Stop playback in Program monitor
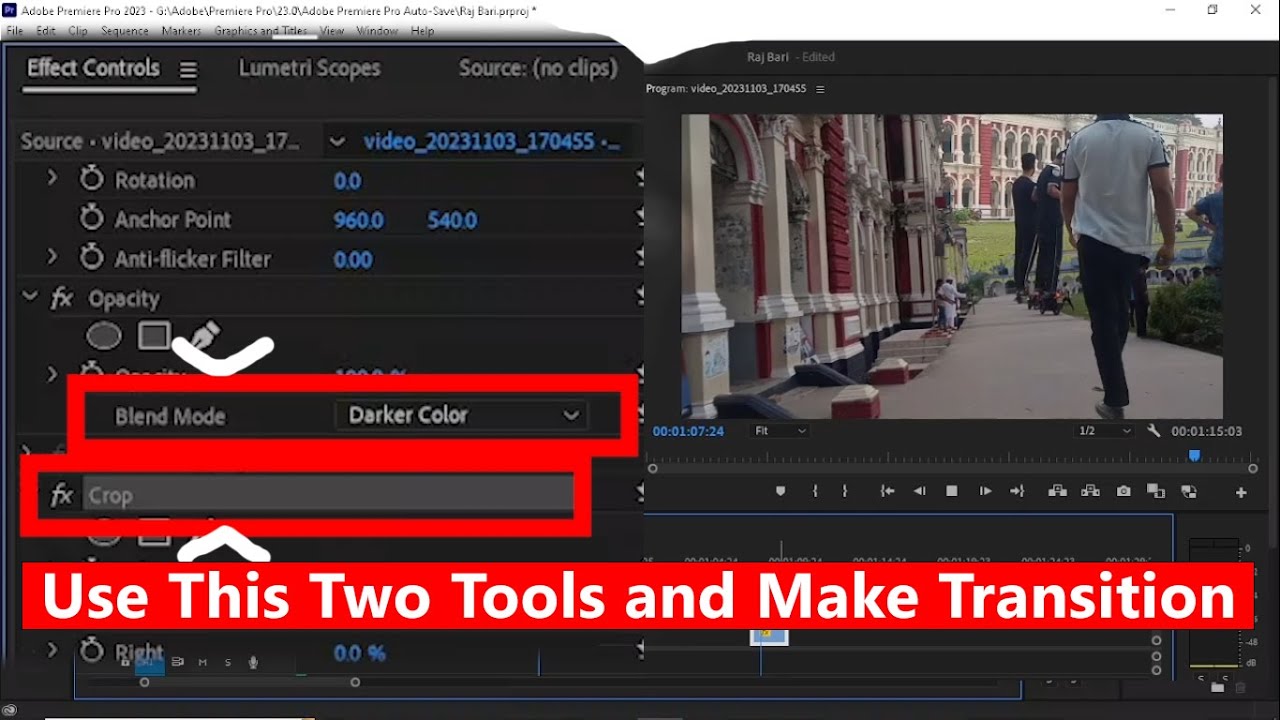 coord(952,491)
